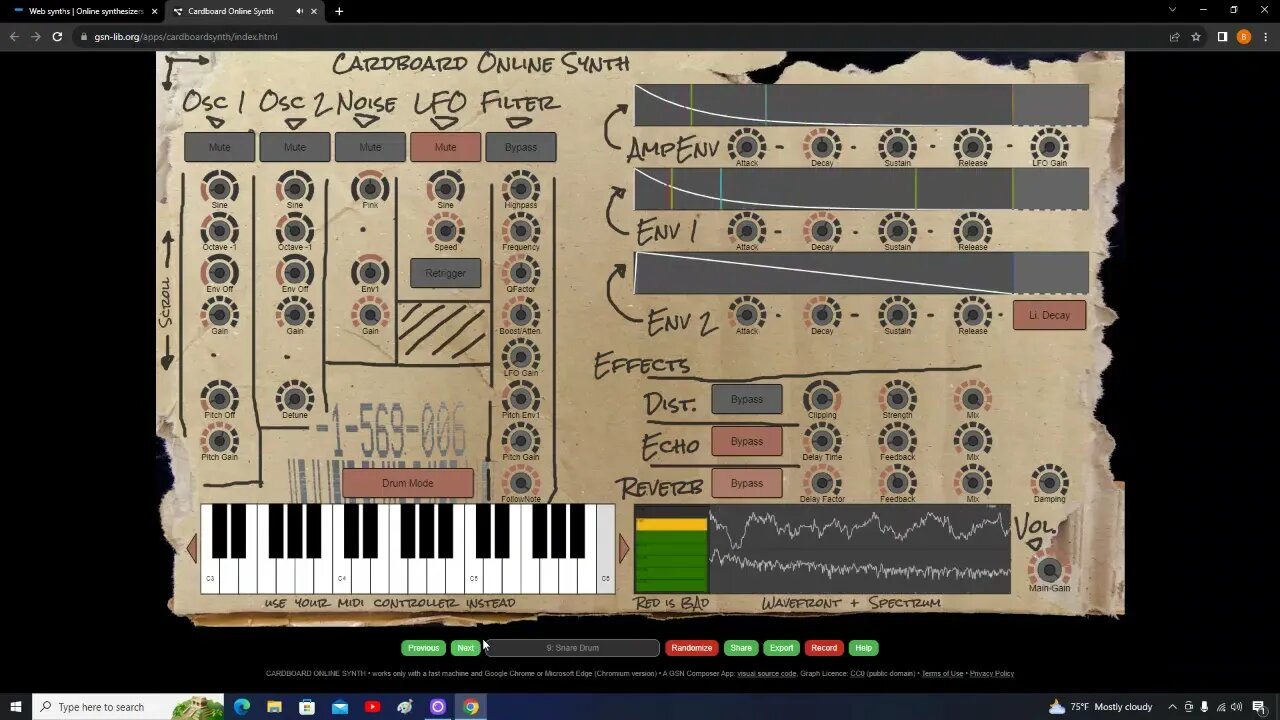Viewport: 1280px width, 720px height.
Task: Toggle the Dist. Bypass button
Action: (x=747, y=399)
